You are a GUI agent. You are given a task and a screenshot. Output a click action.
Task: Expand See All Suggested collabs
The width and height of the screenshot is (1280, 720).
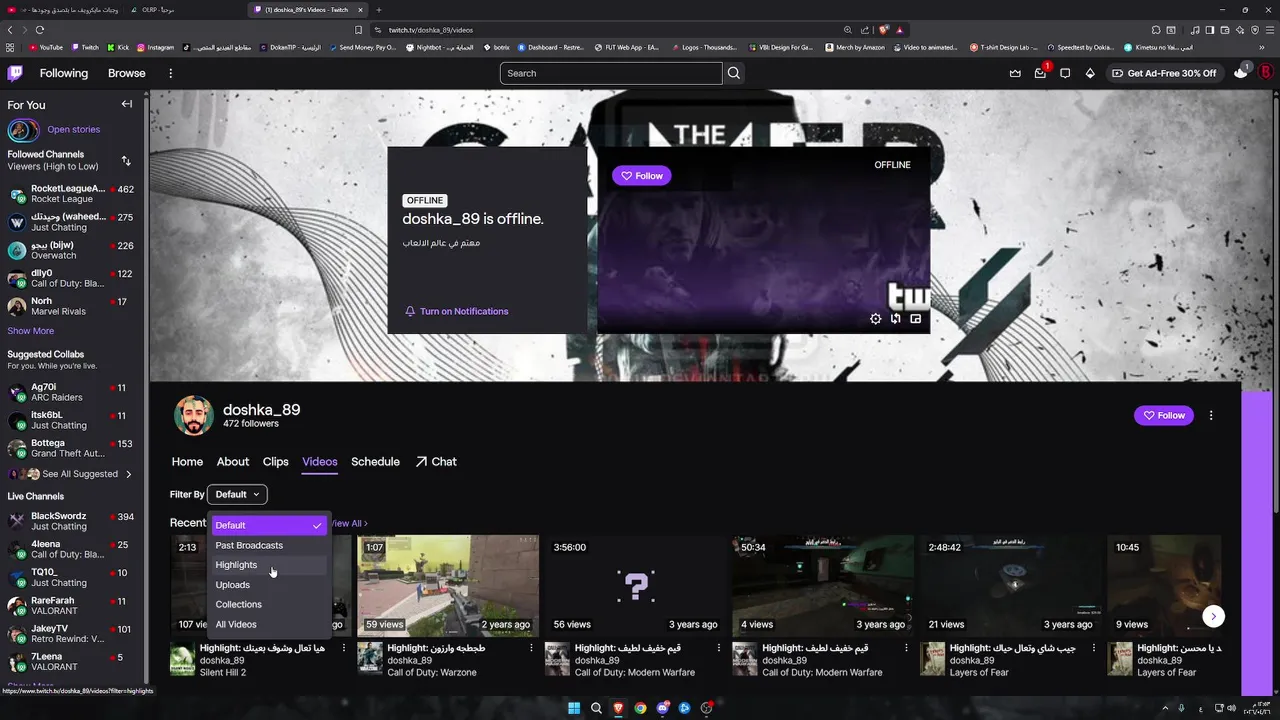70,474
